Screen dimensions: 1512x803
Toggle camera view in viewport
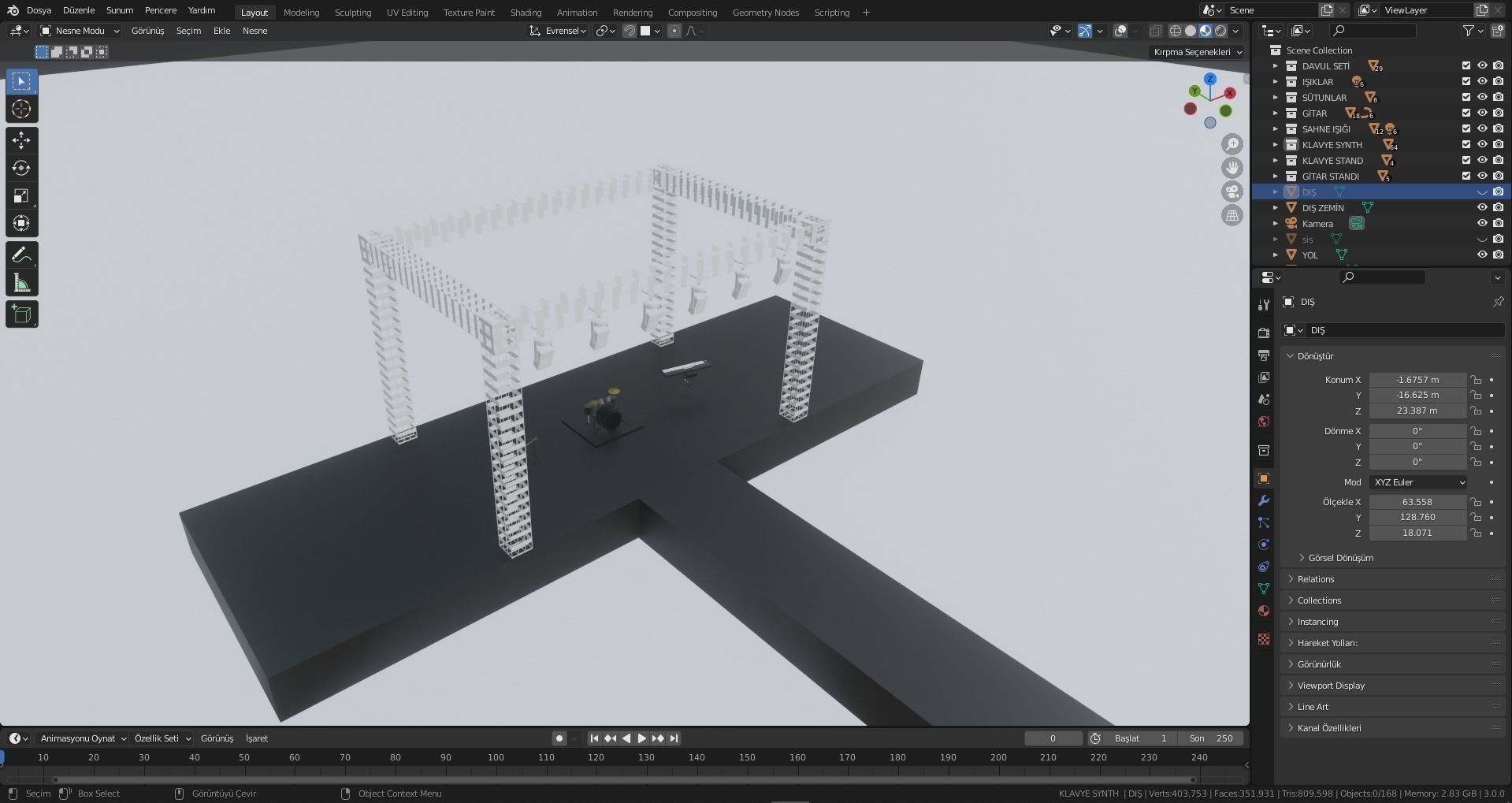[x=1232, y=191]
